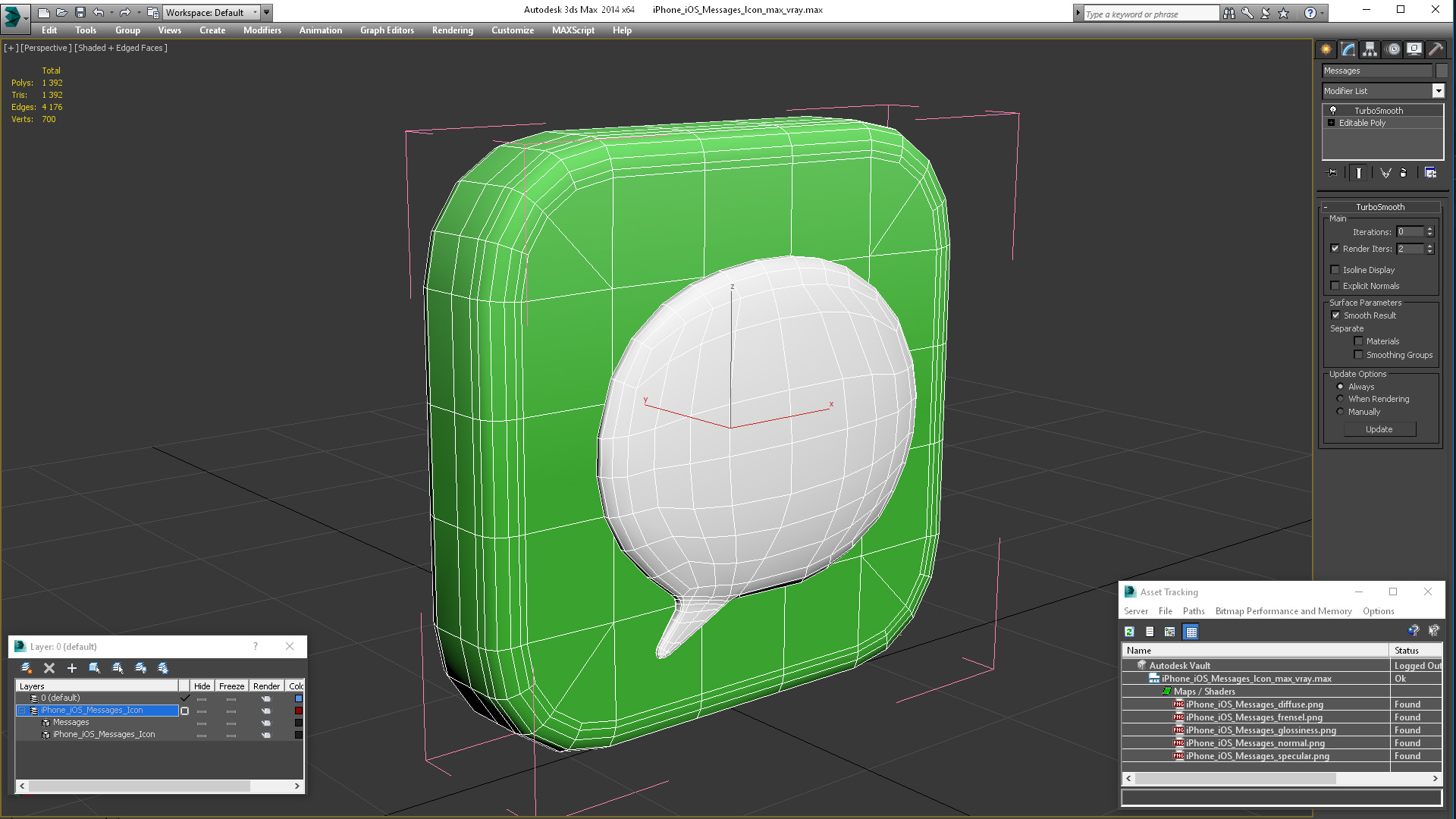Viewport: 1456px width, 819px height.
Task: Open the Graph Editors menu
Action: [x=387, y=30]
